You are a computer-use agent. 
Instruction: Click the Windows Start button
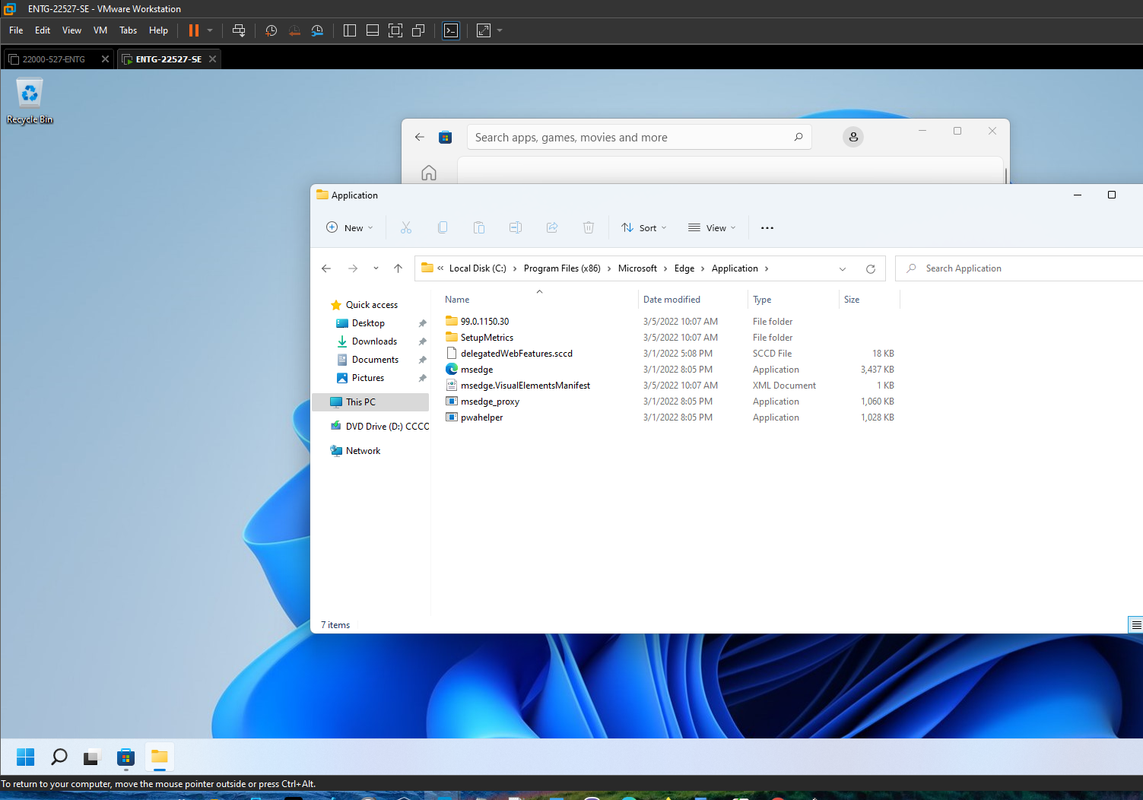click(26, 757)
